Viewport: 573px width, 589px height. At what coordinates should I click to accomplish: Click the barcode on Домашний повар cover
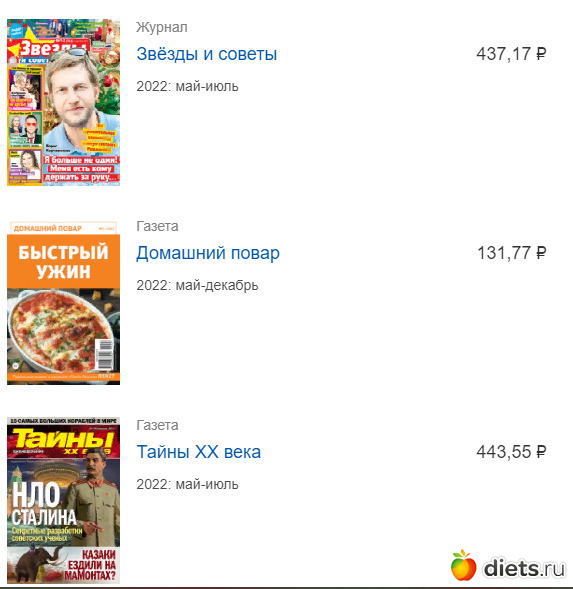tap(106, 355)
